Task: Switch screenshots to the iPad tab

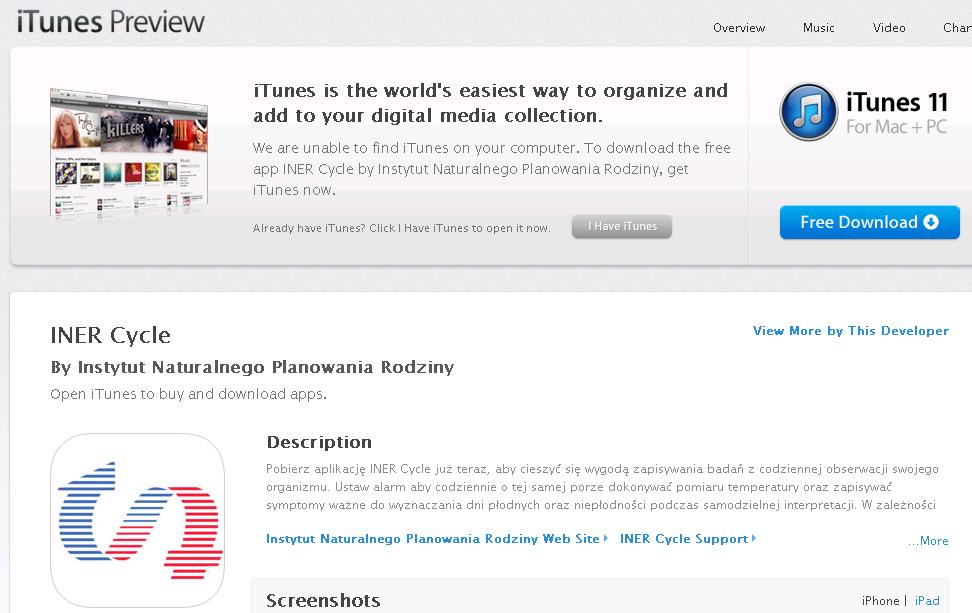Action: 927,601
